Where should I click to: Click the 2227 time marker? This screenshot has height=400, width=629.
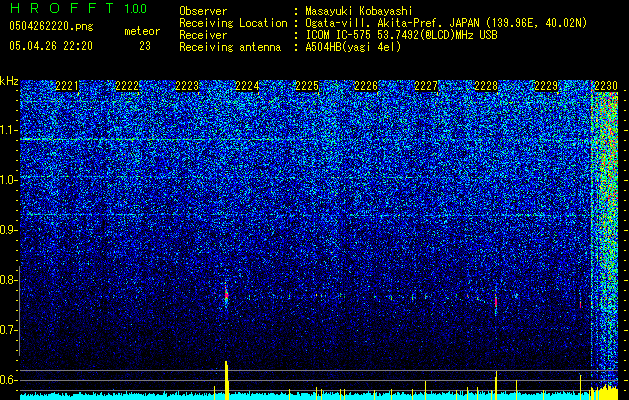(x=426, y=86)
